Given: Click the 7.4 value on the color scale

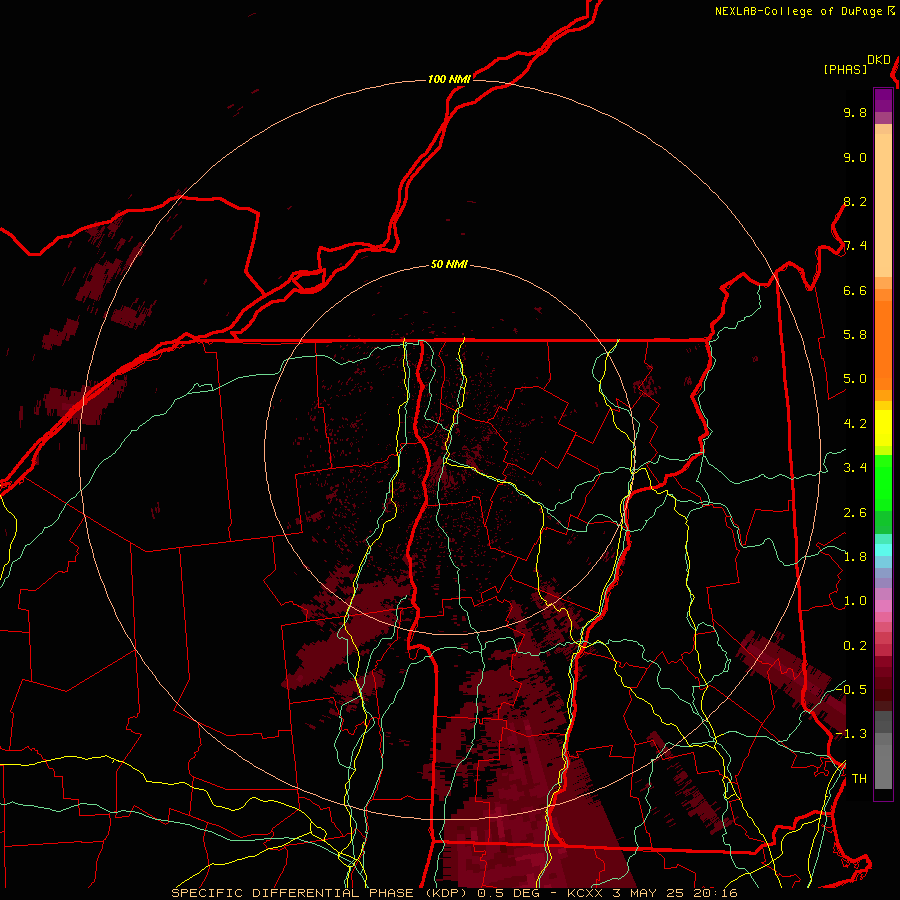Looking at the screenshot, I should point(855,246).
